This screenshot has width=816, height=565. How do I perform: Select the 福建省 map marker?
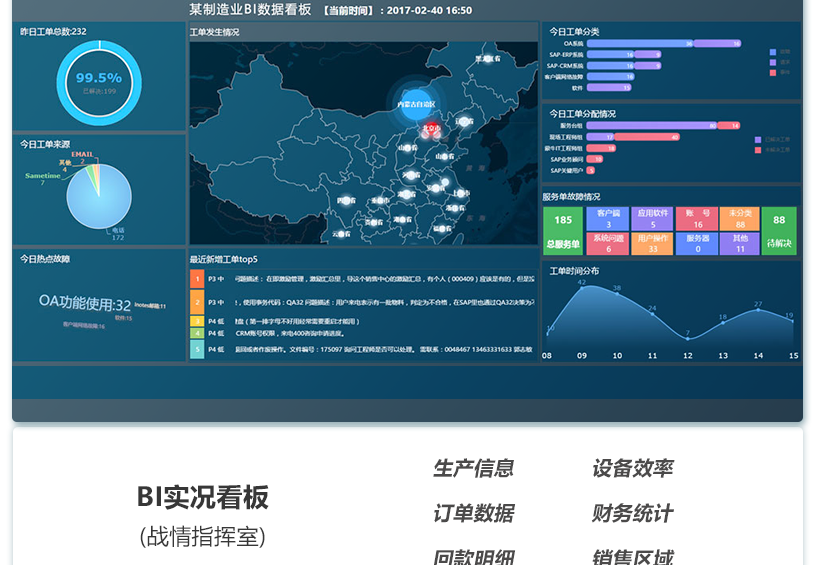click(442, 228)
